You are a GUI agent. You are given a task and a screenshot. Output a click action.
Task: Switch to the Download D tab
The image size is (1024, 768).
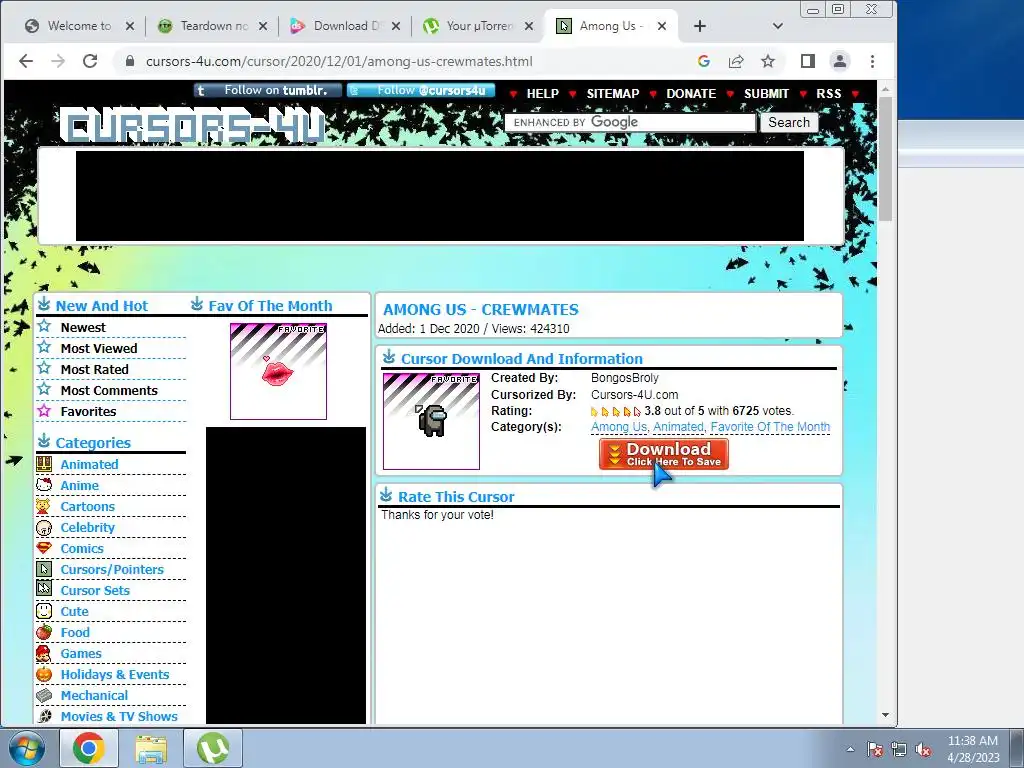click(x=347, y=26)
